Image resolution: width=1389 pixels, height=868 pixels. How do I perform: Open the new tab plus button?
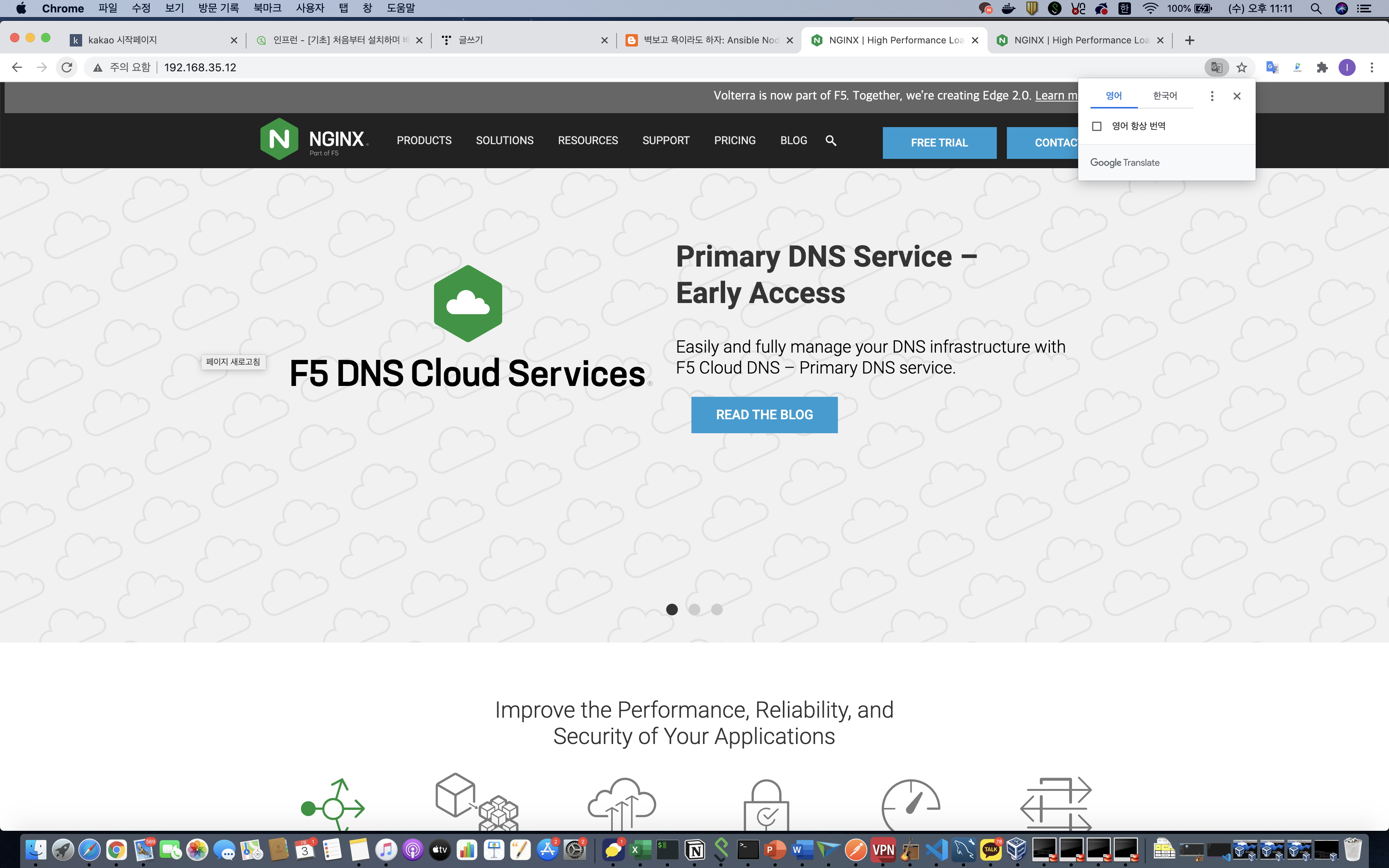coord(1189,40)
